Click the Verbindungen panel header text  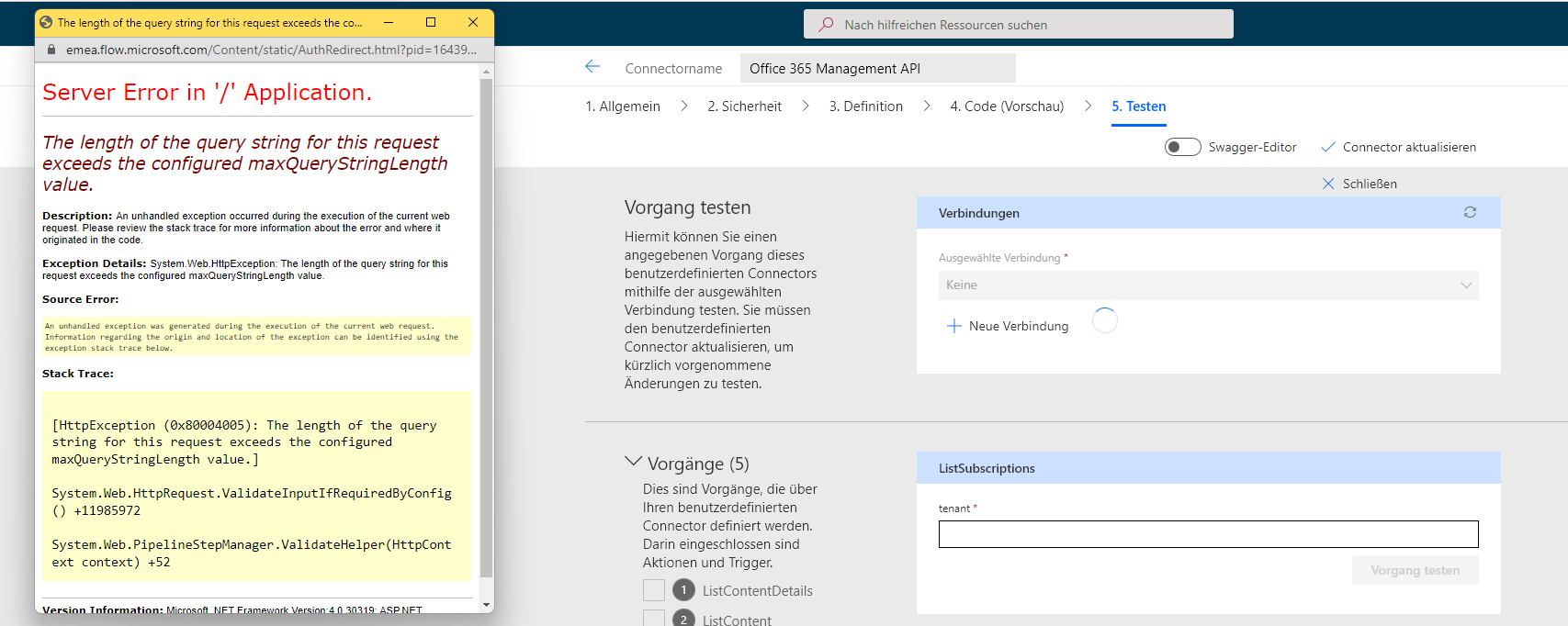coord(979,213)
